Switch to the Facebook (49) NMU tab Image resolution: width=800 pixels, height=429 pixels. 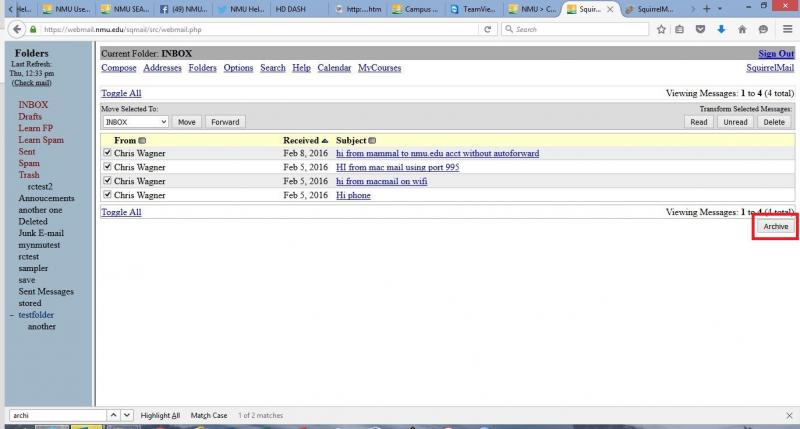[183, 9]
